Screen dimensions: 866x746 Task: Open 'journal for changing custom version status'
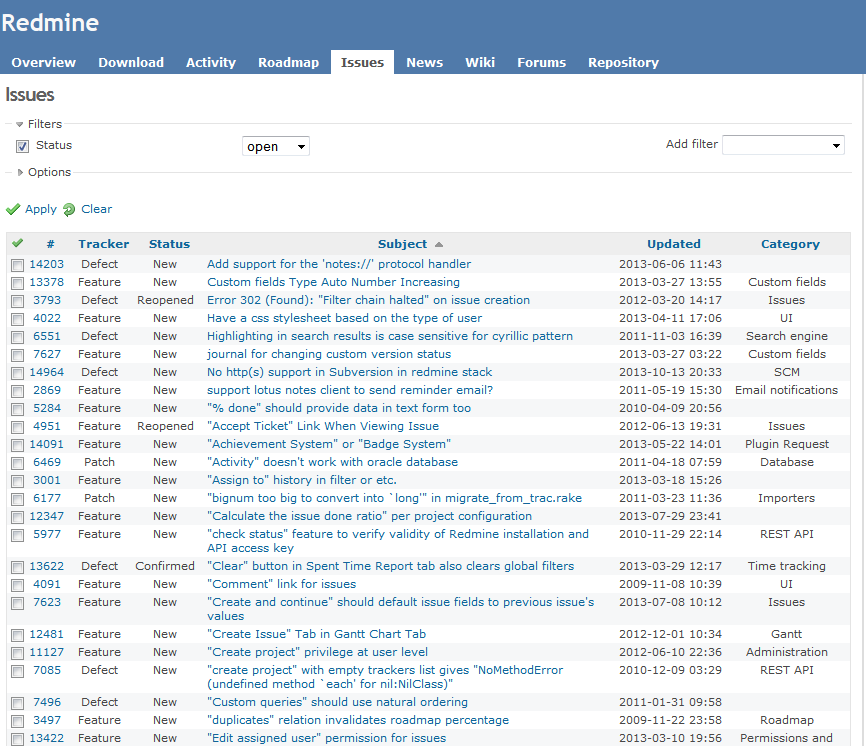click(329, 354)
